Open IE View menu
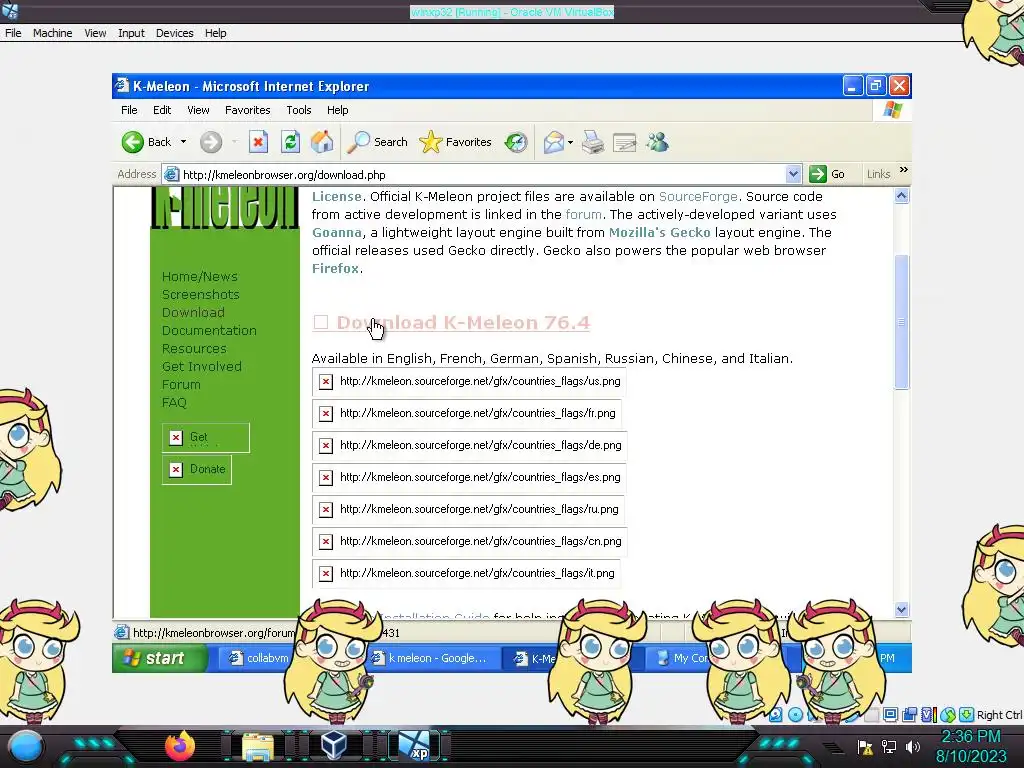 pos(198,110)
